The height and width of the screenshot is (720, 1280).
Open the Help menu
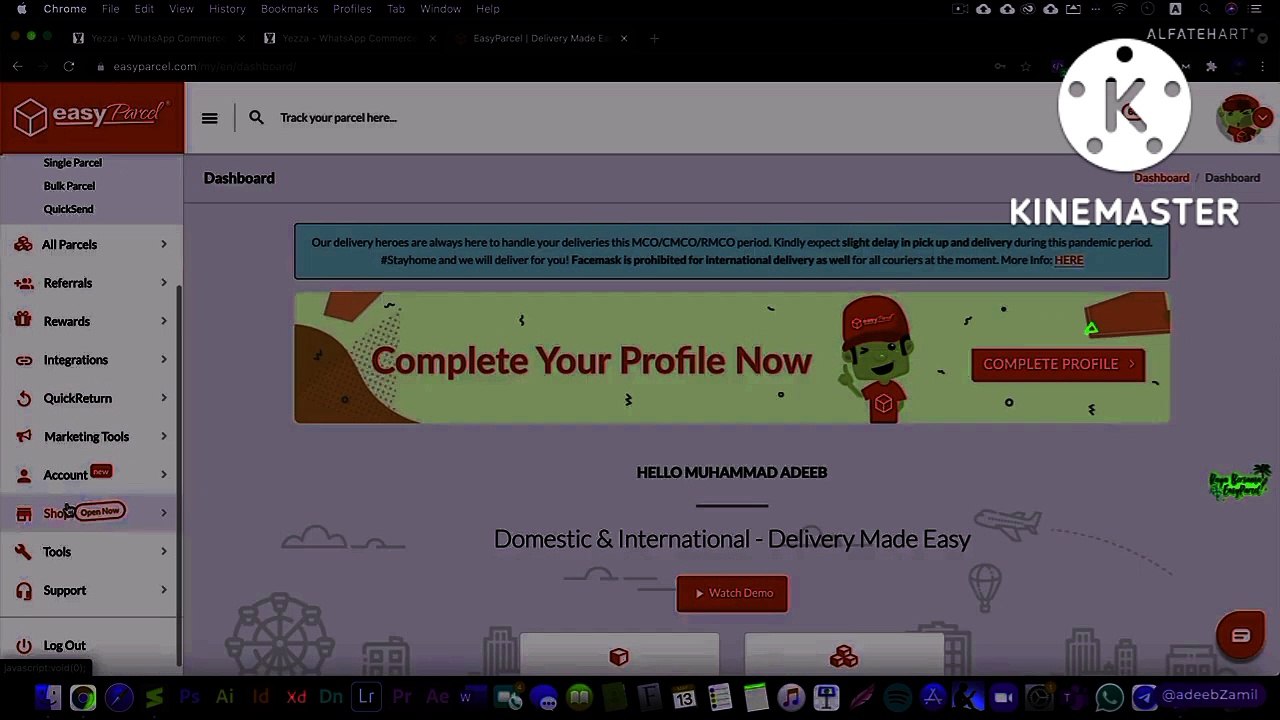tap(487, 9)
